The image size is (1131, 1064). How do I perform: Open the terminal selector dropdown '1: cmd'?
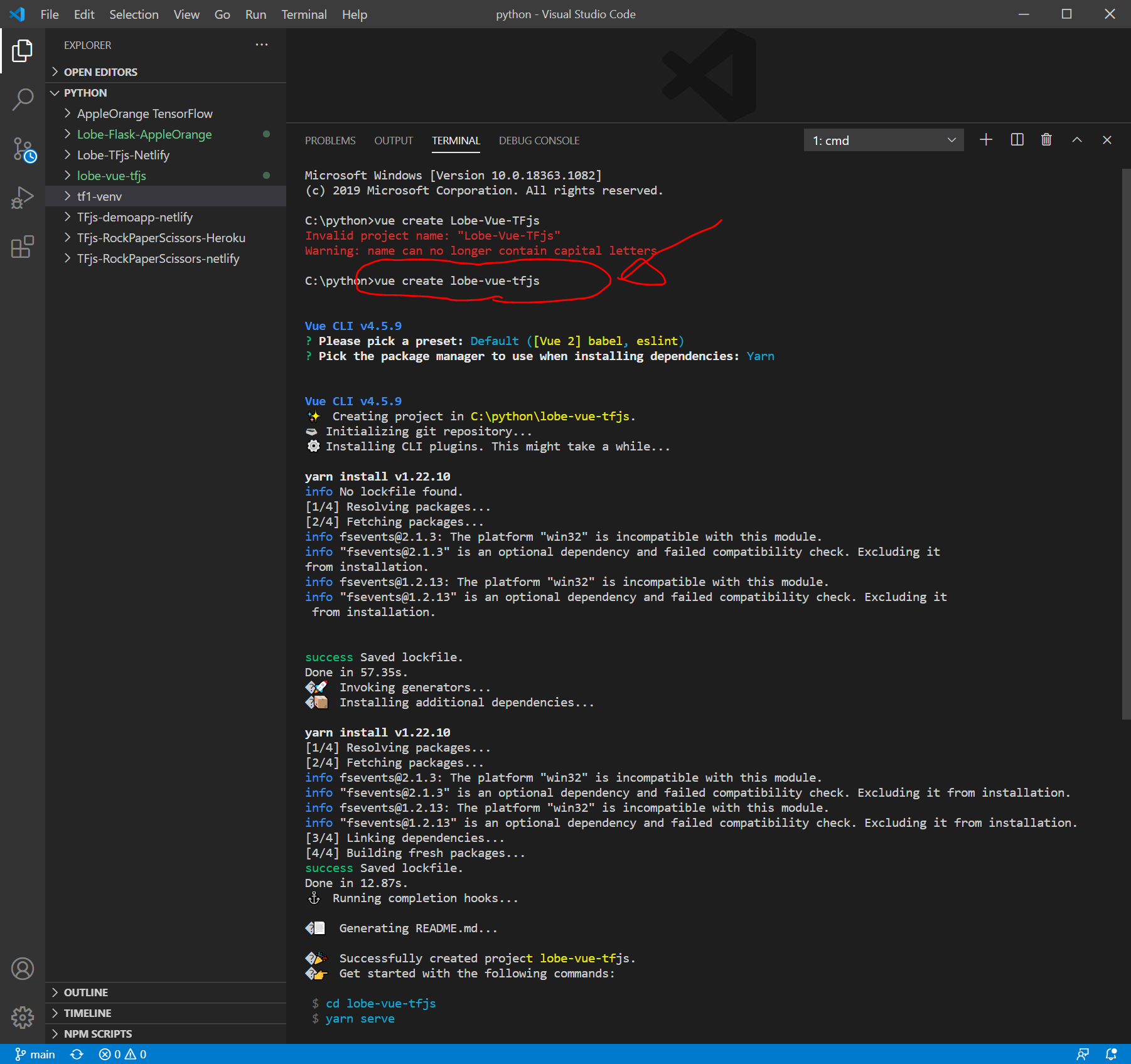point(884,141)
